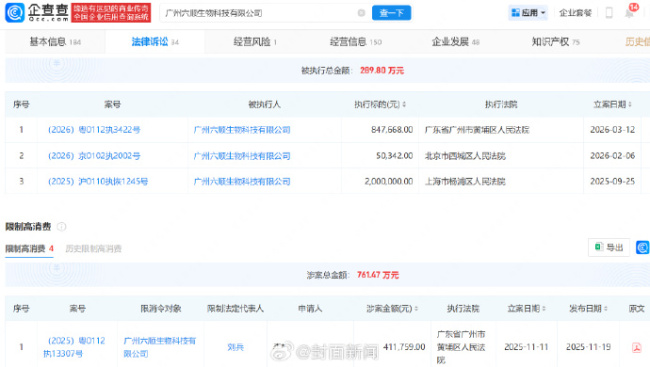The width and height of the screenshot is (650, 367).
Task: Click amount 50,342.00
Action: coord(394,156)
